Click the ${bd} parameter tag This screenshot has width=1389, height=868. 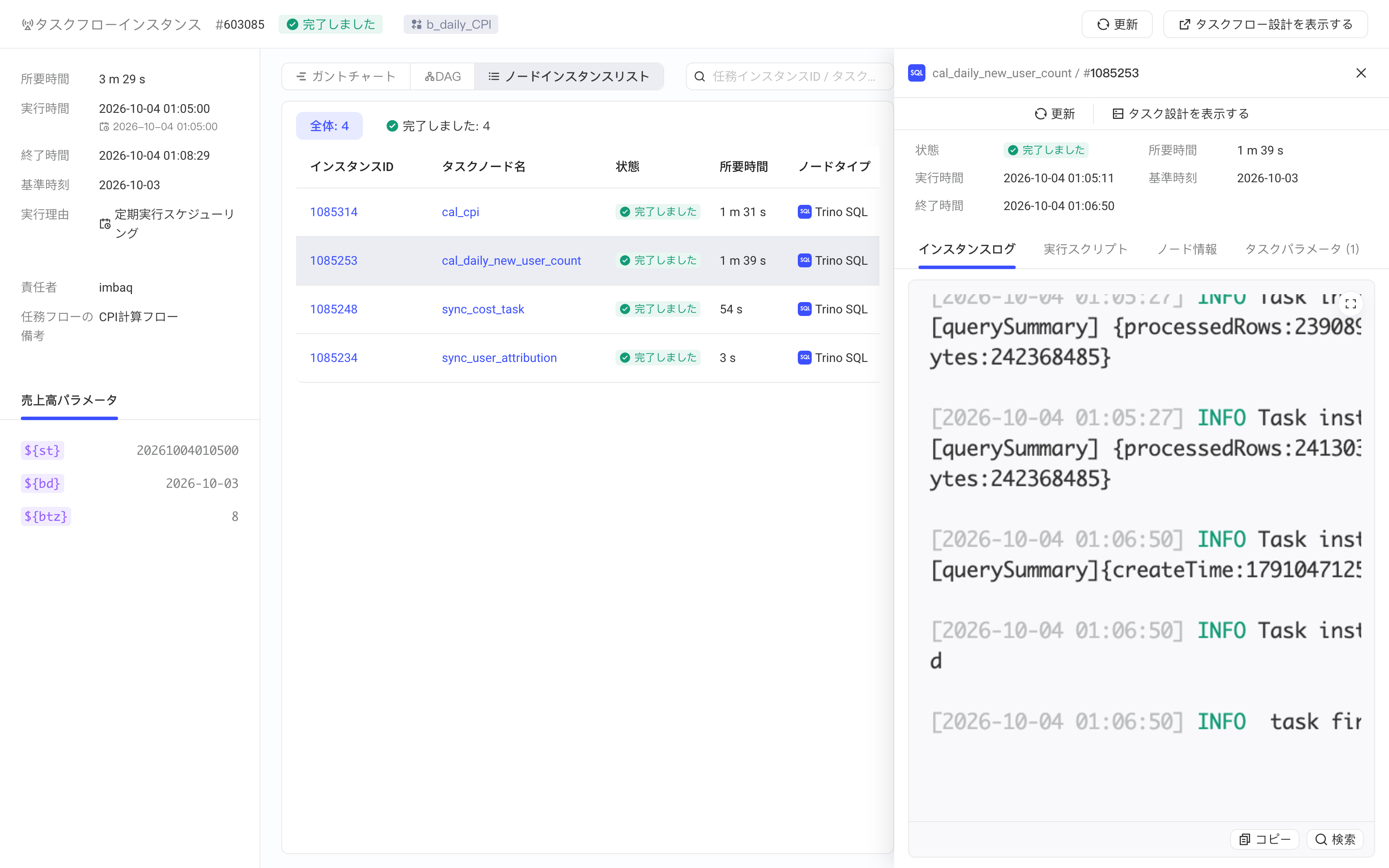tap(42, 483)
